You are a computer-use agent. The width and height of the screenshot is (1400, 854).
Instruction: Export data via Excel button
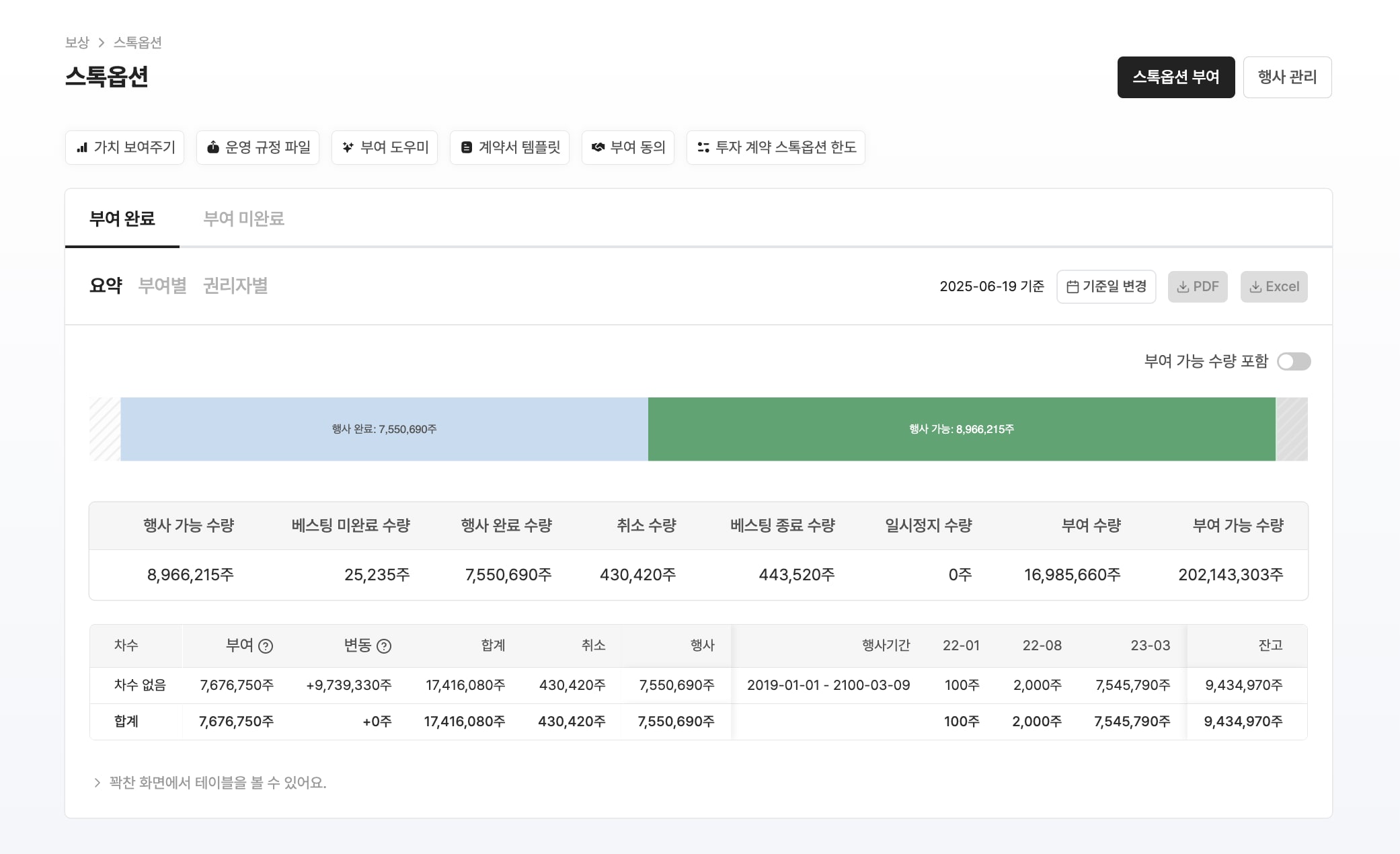click(1274, 287)
